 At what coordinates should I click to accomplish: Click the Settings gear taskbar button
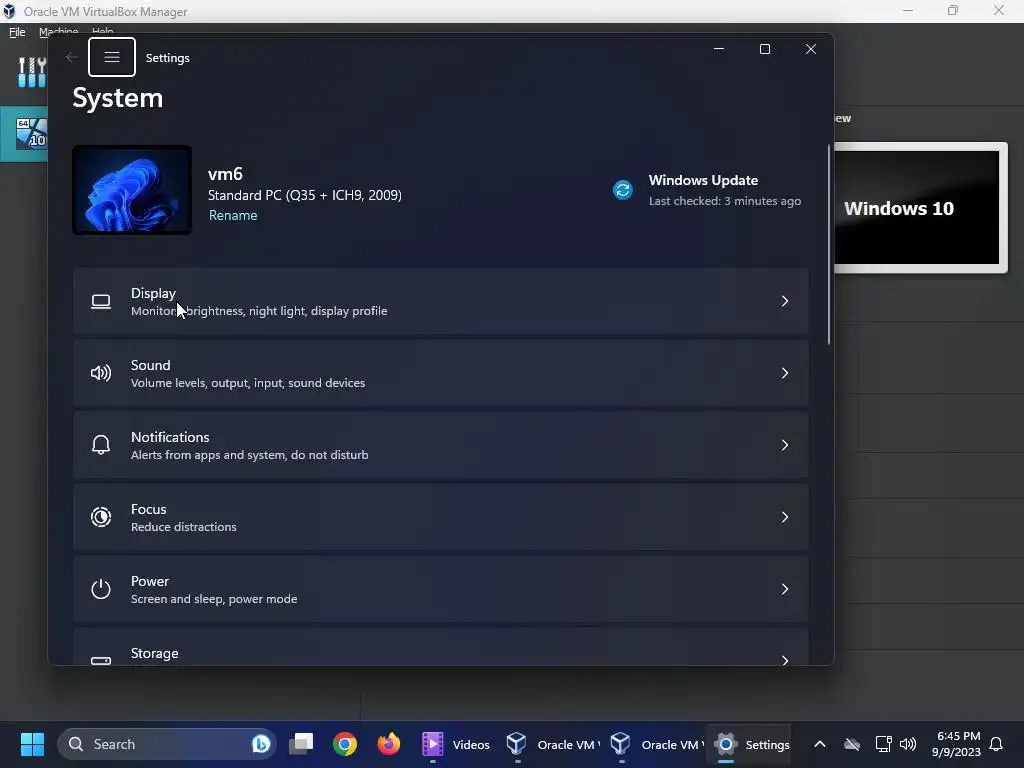pos(751,744)
